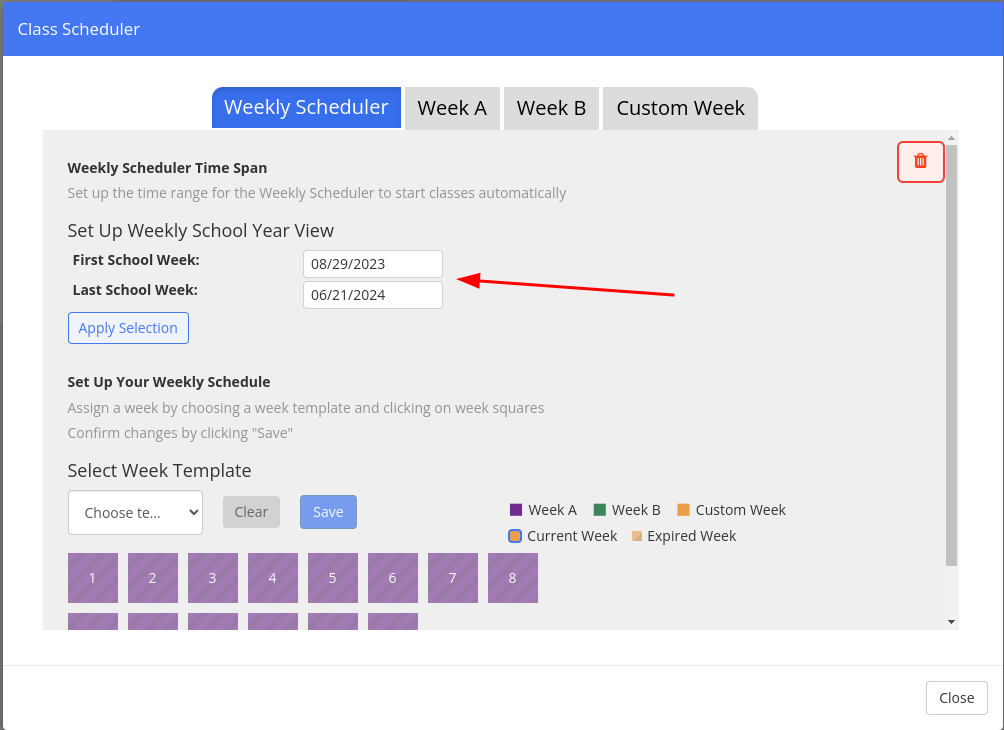Select the Weekly Scheduler tab
Screen dimensions: 1004x730
pyautogui.click(x=306, y=108)
